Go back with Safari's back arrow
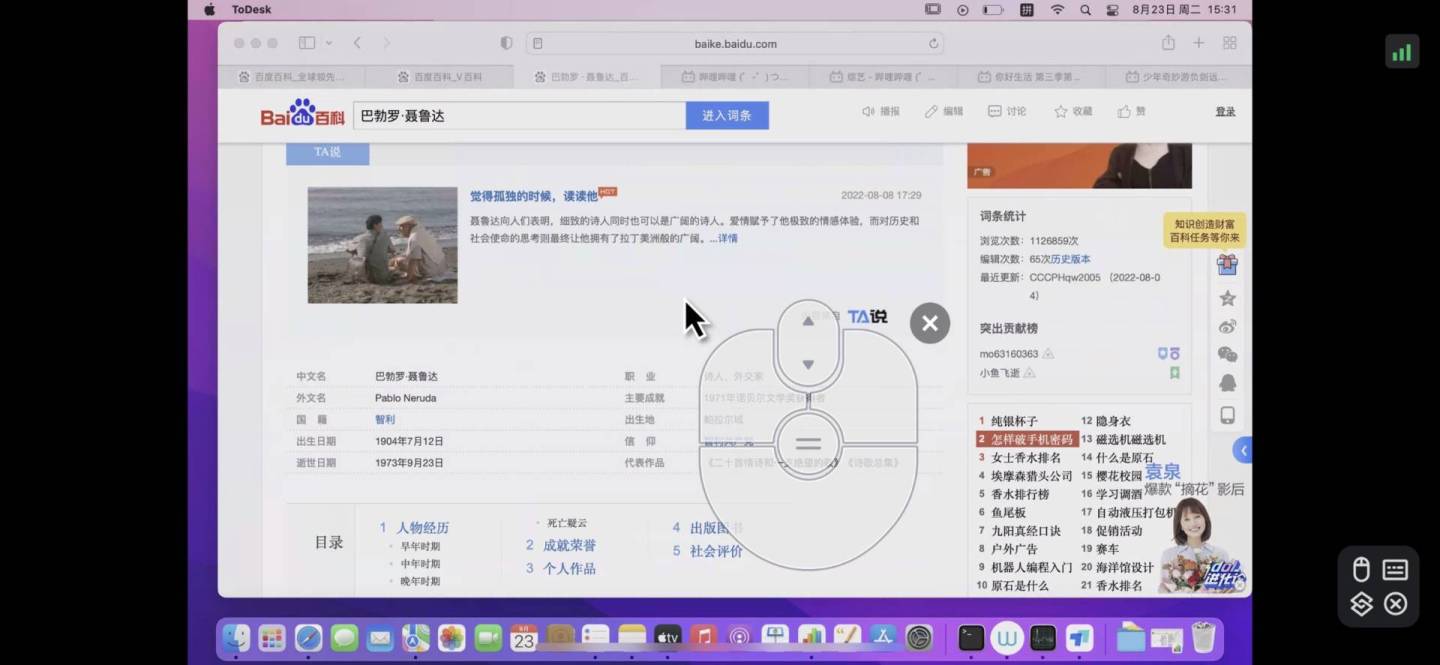This screenshot has height=665, width=1440. tap(357, 43)
